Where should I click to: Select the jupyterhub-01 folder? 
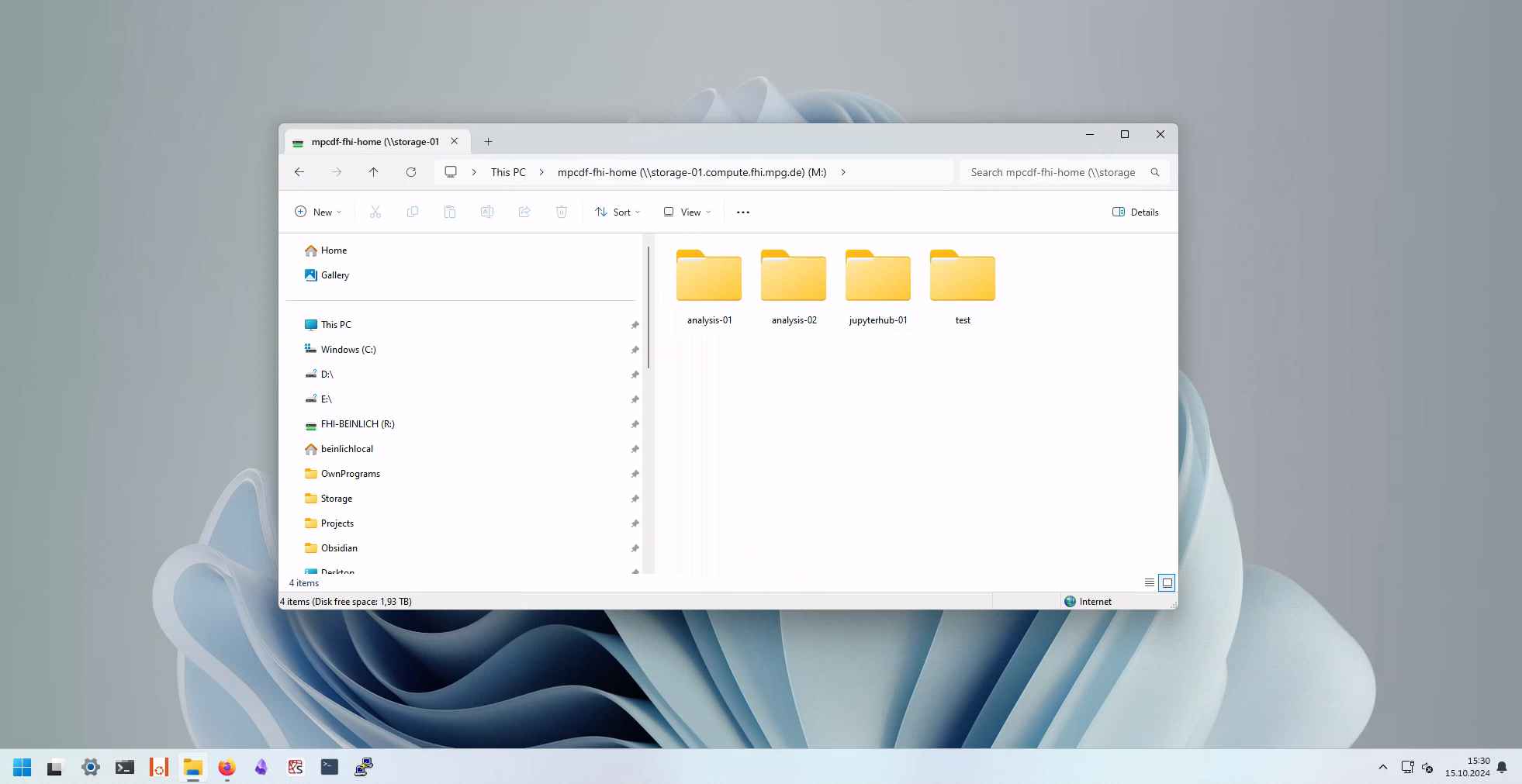(x=878, y=287)
